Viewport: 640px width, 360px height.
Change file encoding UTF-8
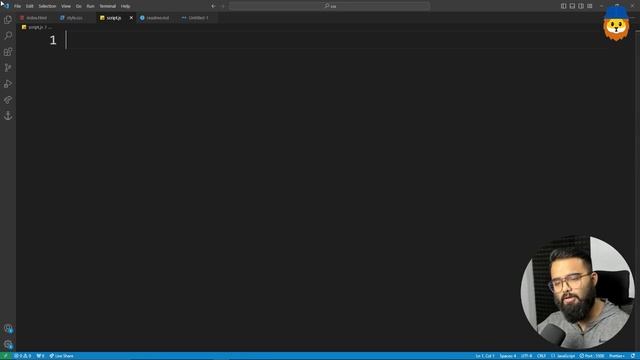point(527,356)
